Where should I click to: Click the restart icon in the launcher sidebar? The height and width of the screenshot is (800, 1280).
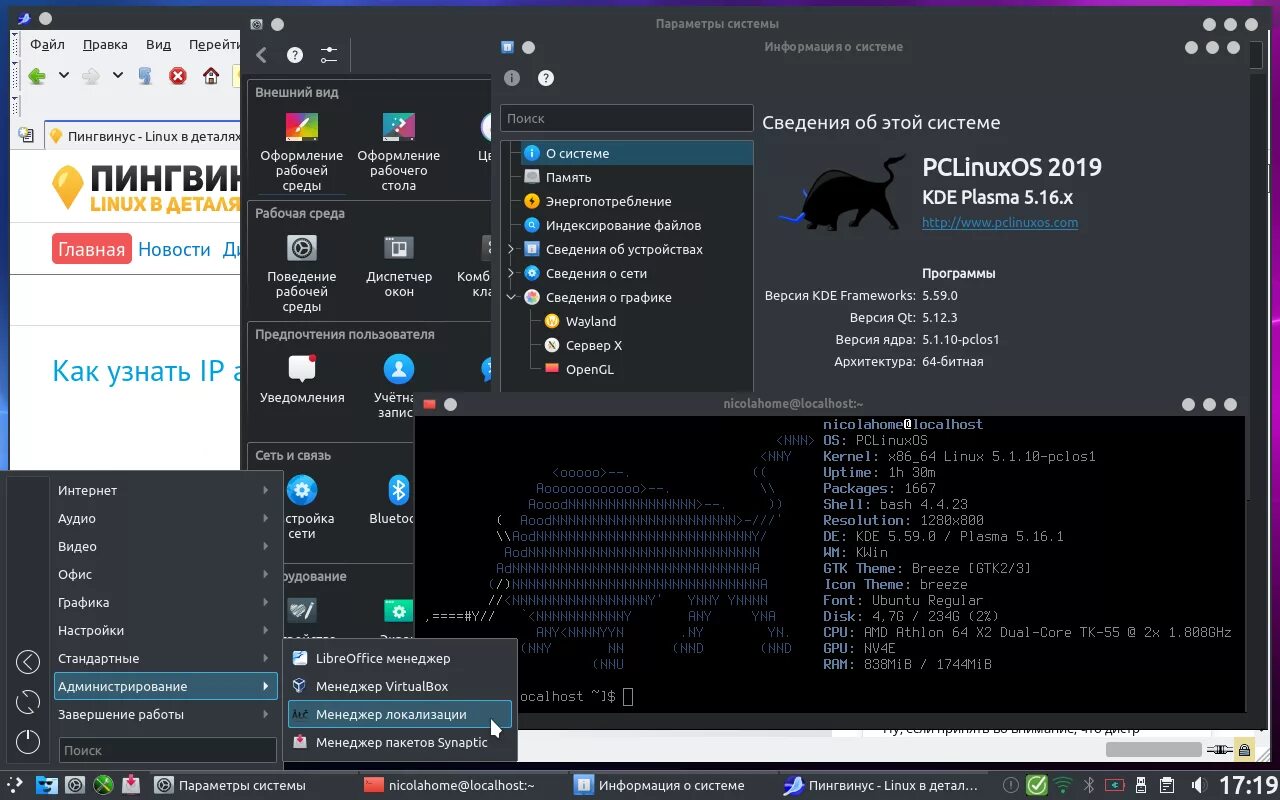pos(28,701)
